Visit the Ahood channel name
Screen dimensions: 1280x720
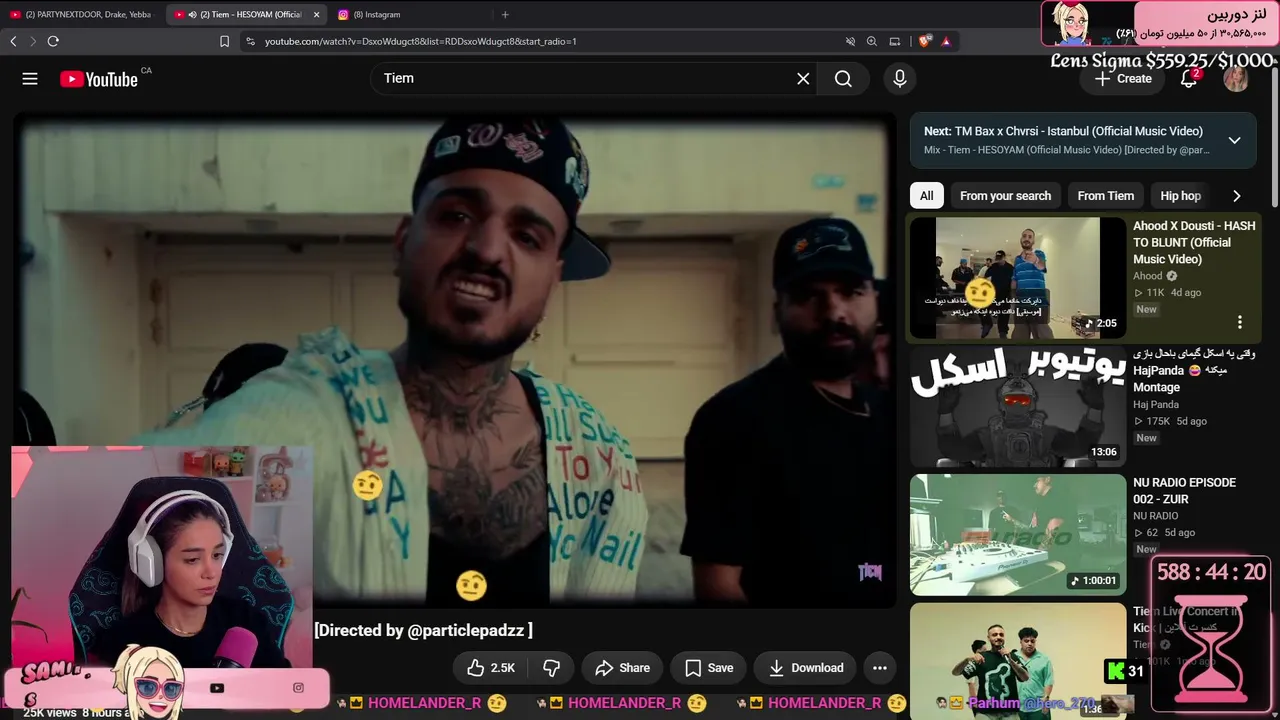pyautogui.click(x=1148, y=276)
